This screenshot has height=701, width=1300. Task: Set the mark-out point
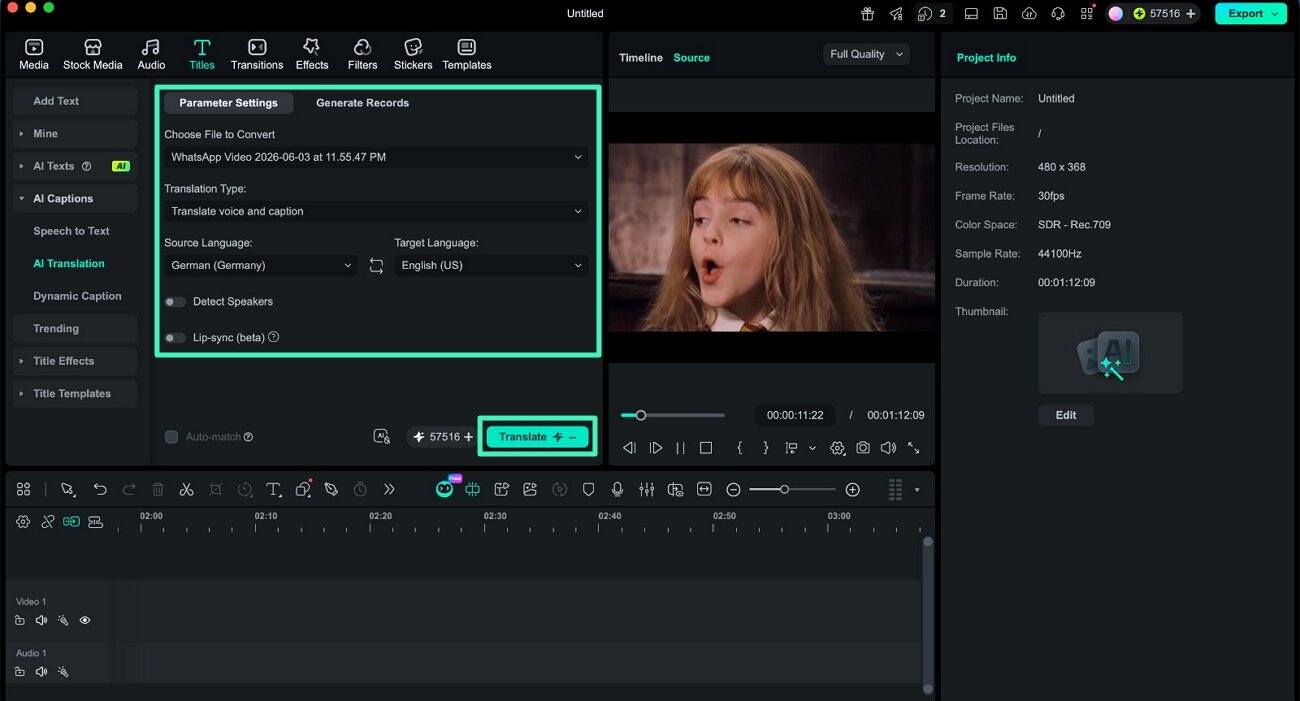coord(766,448)
